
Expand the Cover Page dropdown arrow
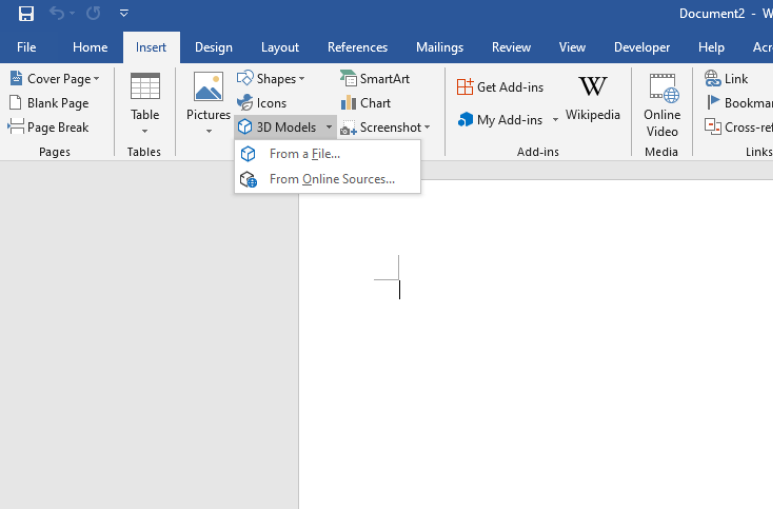point(97,78)
